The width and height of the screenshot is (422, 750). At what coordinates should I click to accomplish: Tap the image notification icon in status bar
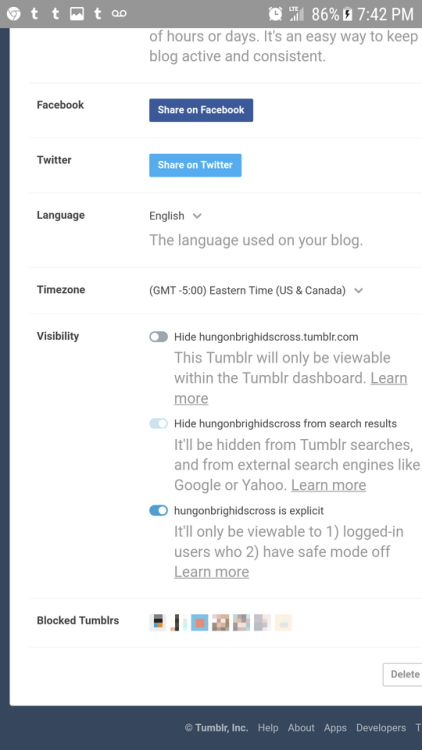77,14
